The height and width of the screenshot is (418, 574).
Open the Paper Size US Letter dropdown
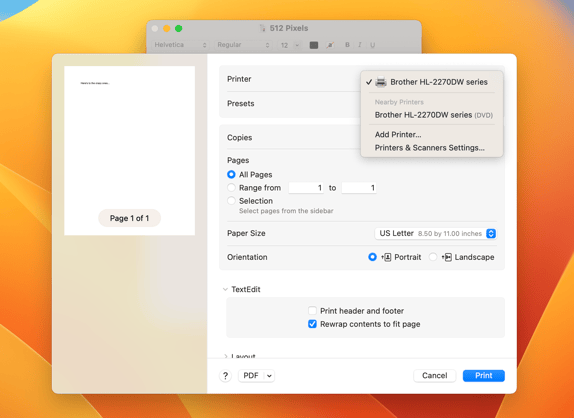tap(436, 234)
